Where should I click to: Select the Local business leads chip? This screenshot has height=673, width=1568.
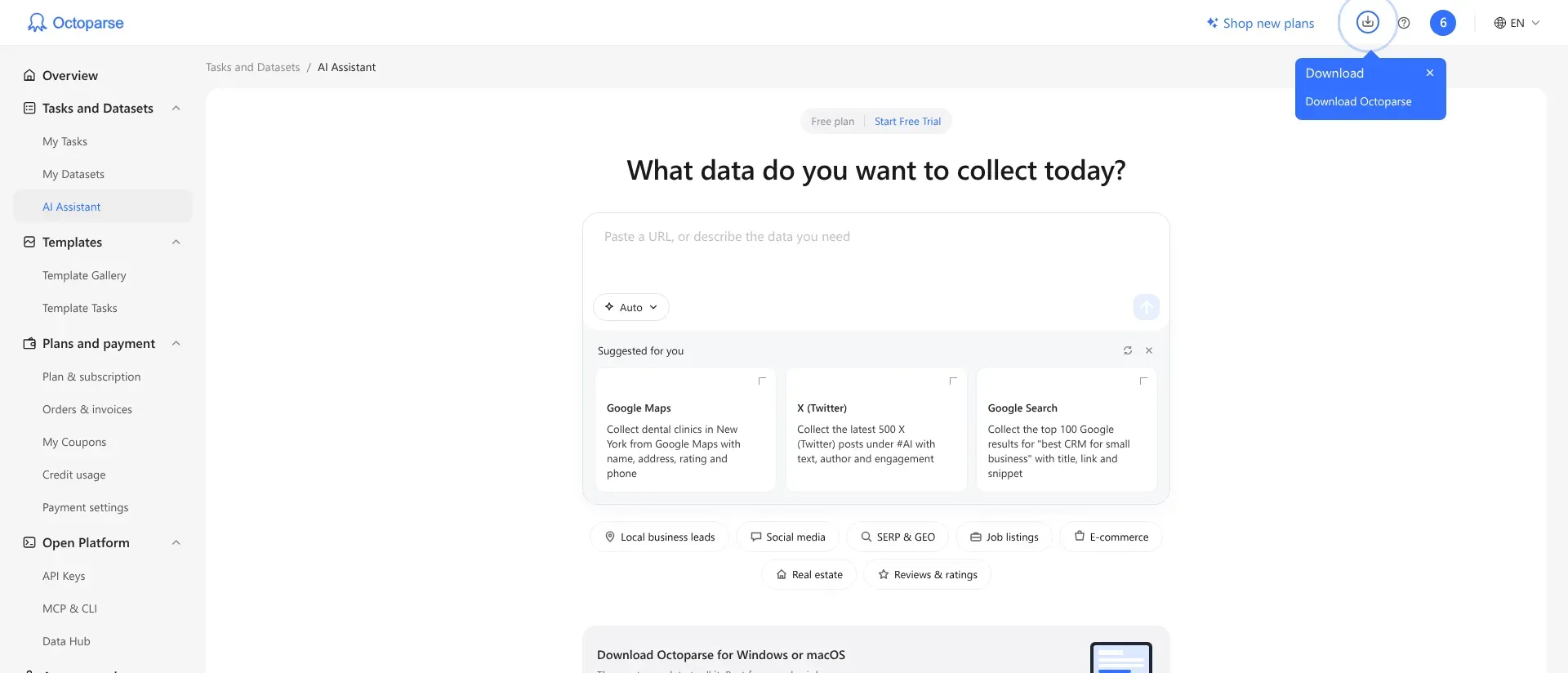pos(659,537)
